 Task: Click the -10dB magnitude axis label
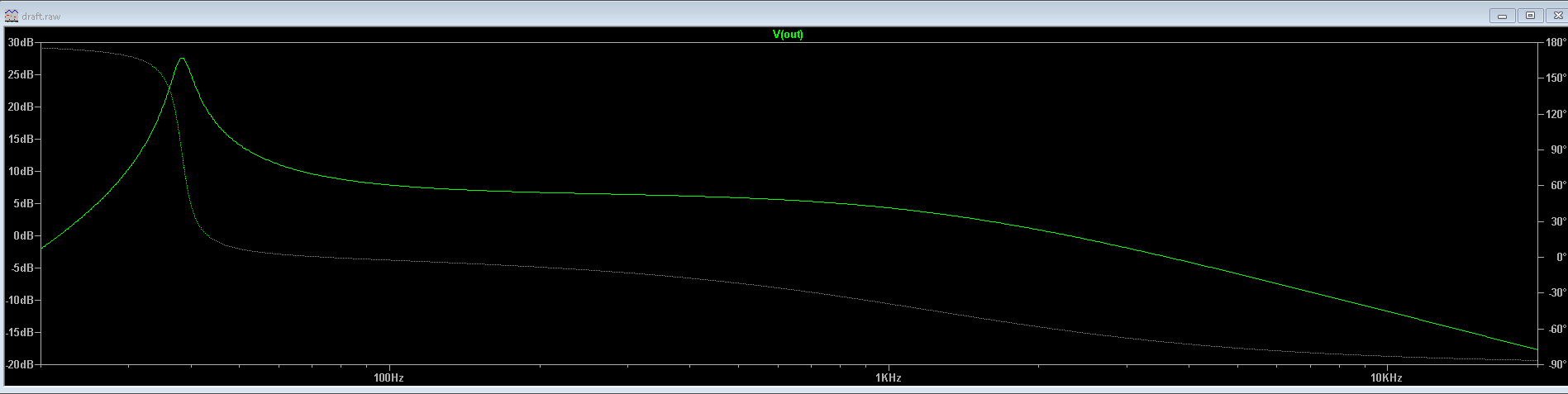click(x=20, y=300)
